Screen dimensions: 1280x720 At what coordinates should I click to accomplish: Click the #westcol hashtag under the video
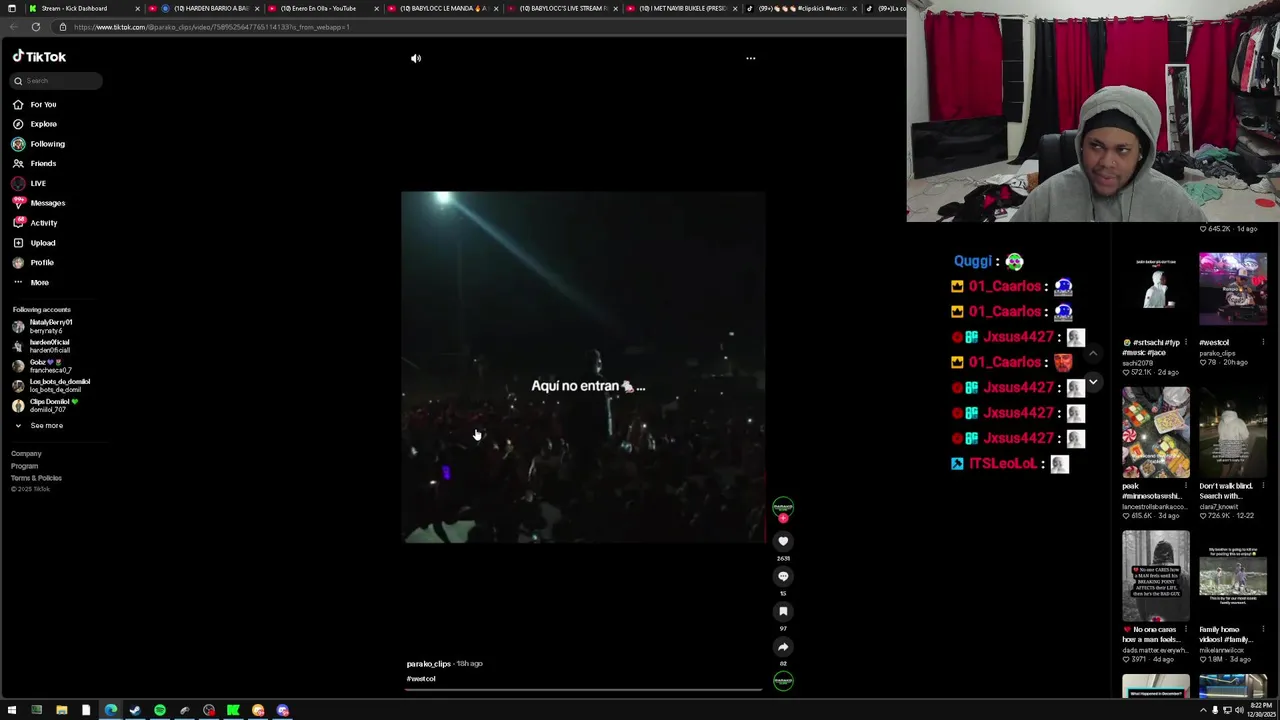tap(421, 679)
